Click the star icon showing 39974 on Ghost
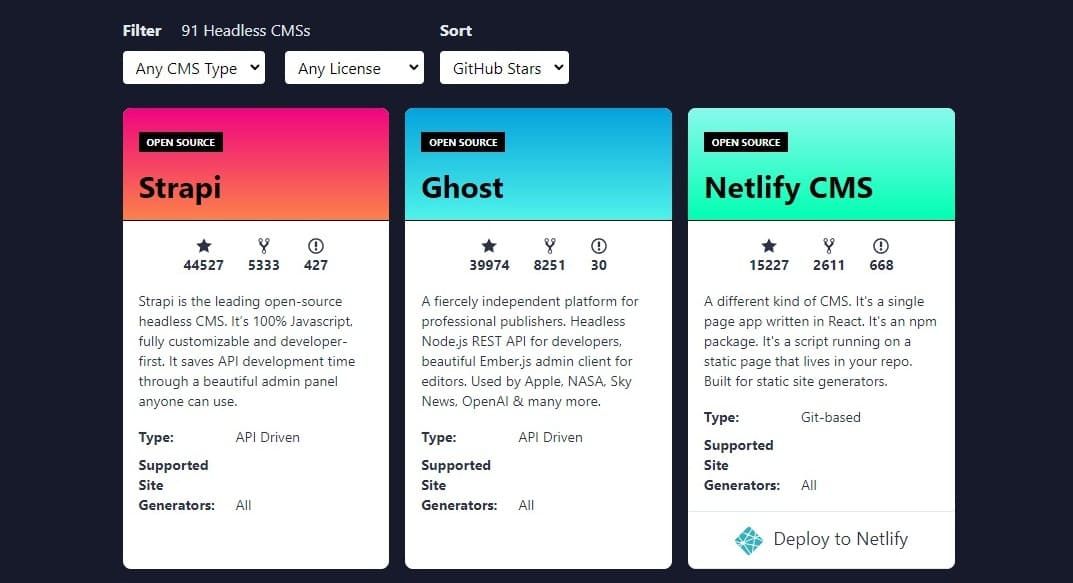The height and width of the screenshot is (583, 1073). point(489,246)
